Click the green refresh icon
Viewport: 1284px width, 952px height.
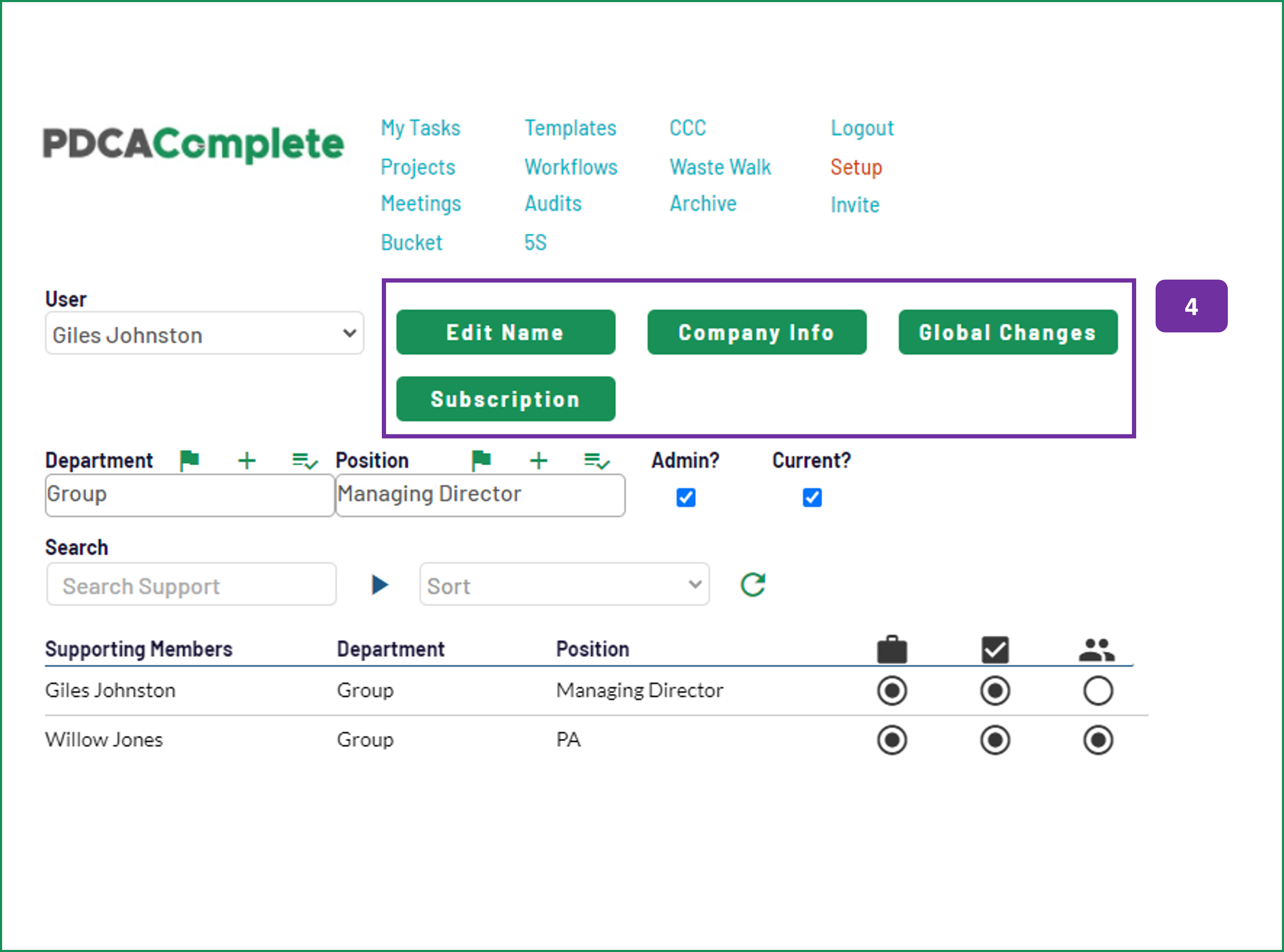point(753,585)
